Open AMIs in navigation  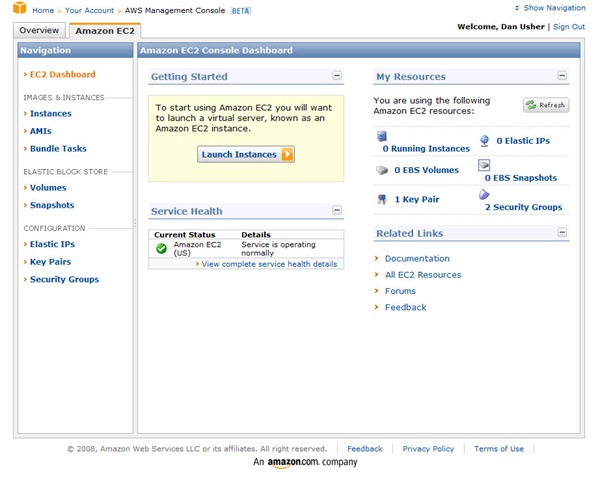point(41,131)
